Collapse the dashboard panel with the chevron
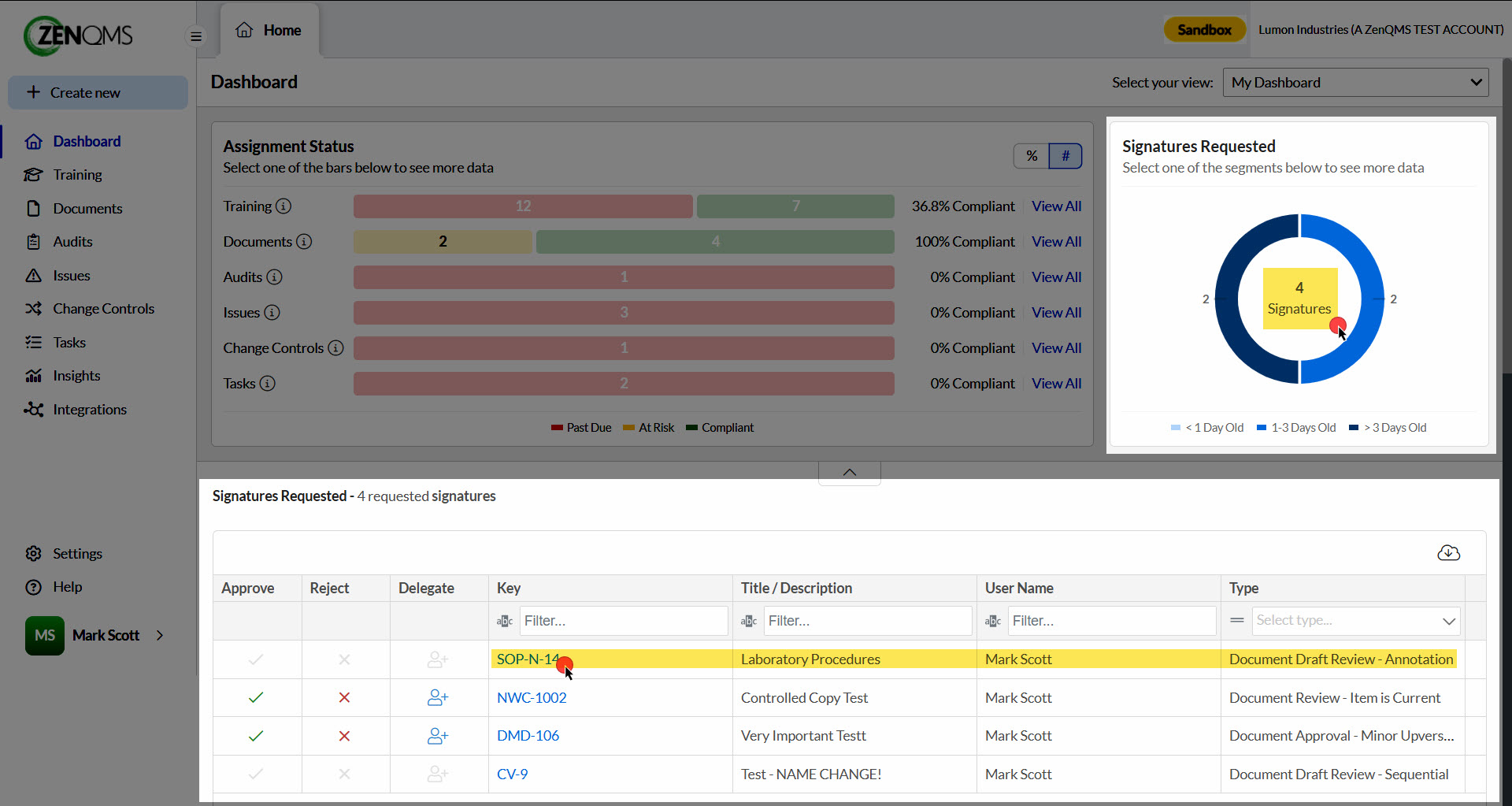The height and width of the screenshot is (806, 1512). coord(850,473)
